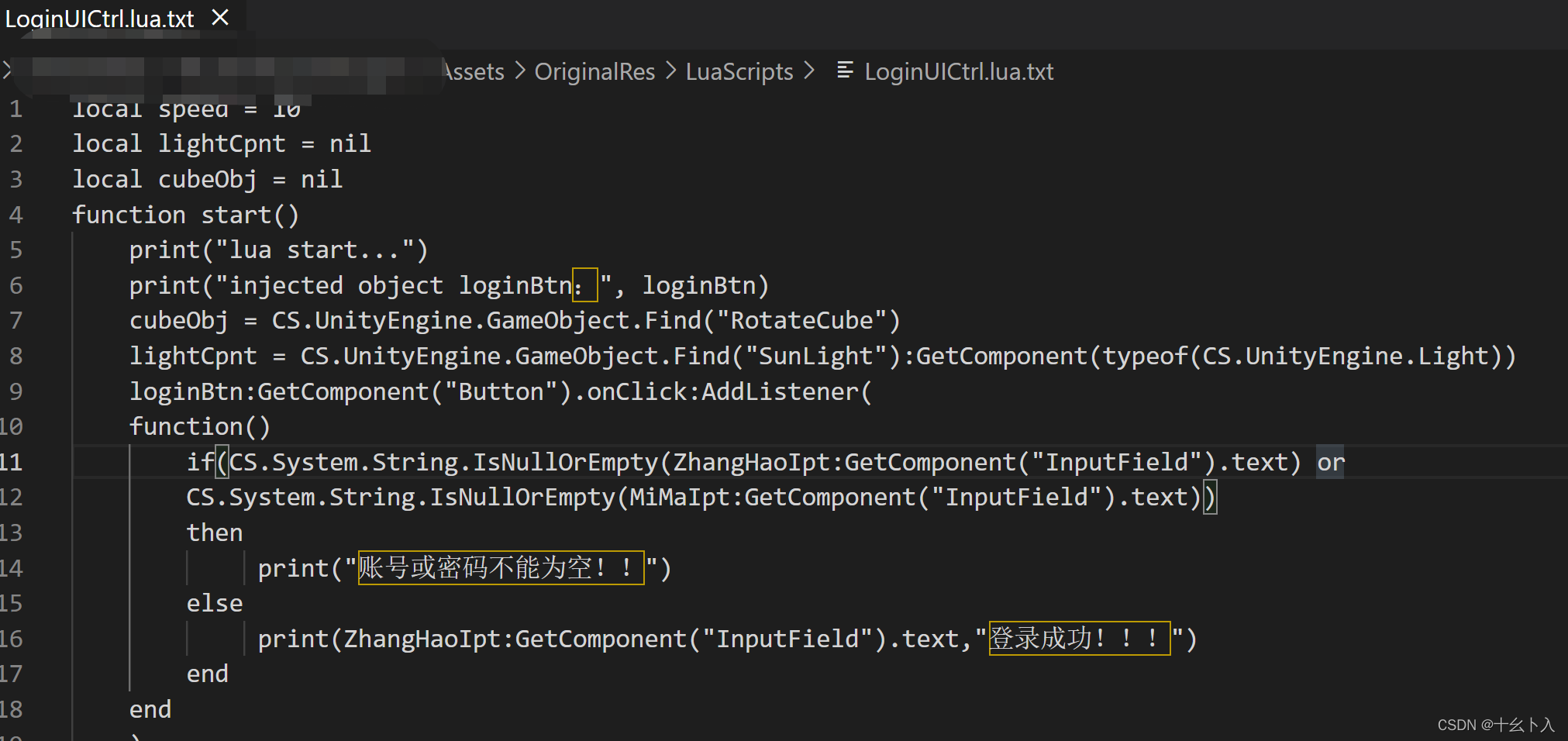Open the Assets breadcrumb folder
Screen dimensions: 1568x741
474,71
